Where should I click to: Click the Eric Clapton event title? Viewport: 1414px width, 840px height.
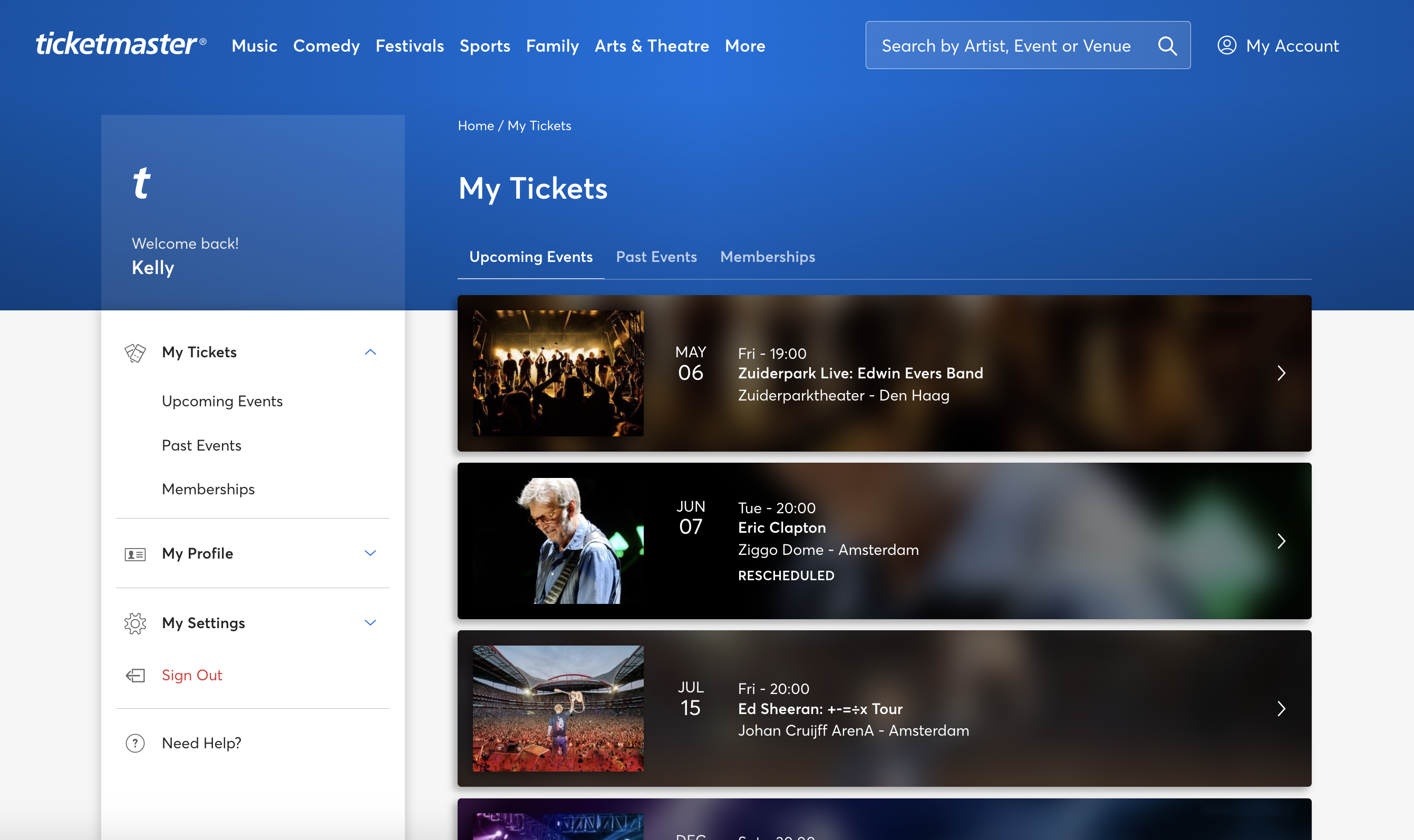click(781, 528)
